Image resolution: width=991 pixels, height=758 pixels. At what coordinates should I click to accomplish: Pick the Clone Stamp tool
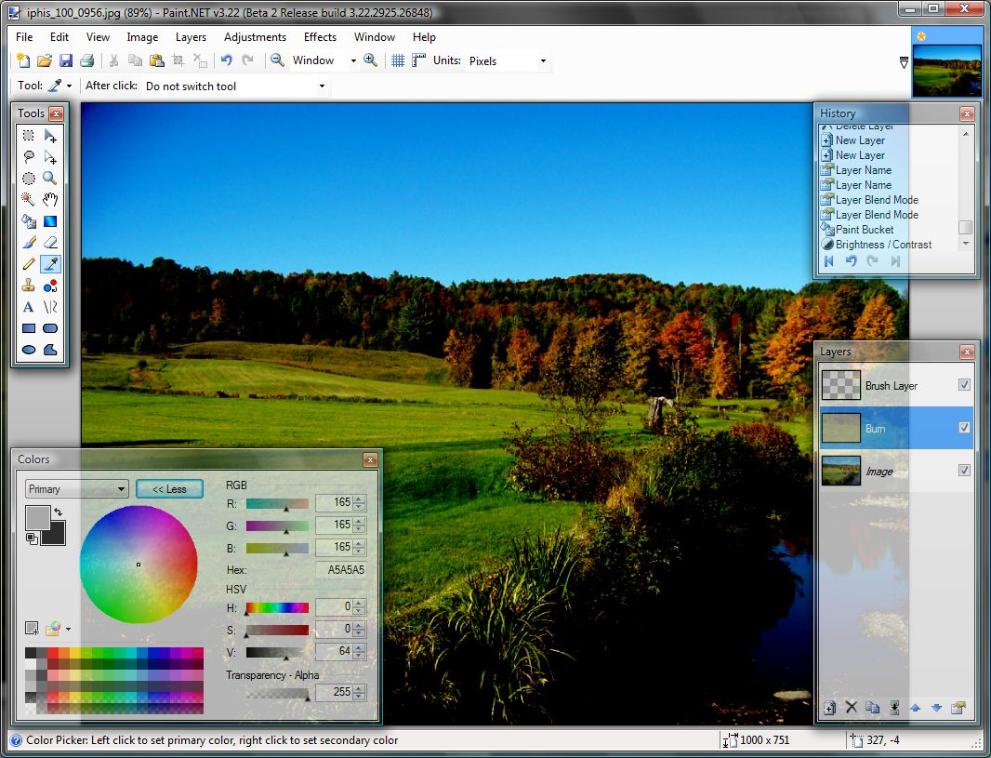[28, 285]
